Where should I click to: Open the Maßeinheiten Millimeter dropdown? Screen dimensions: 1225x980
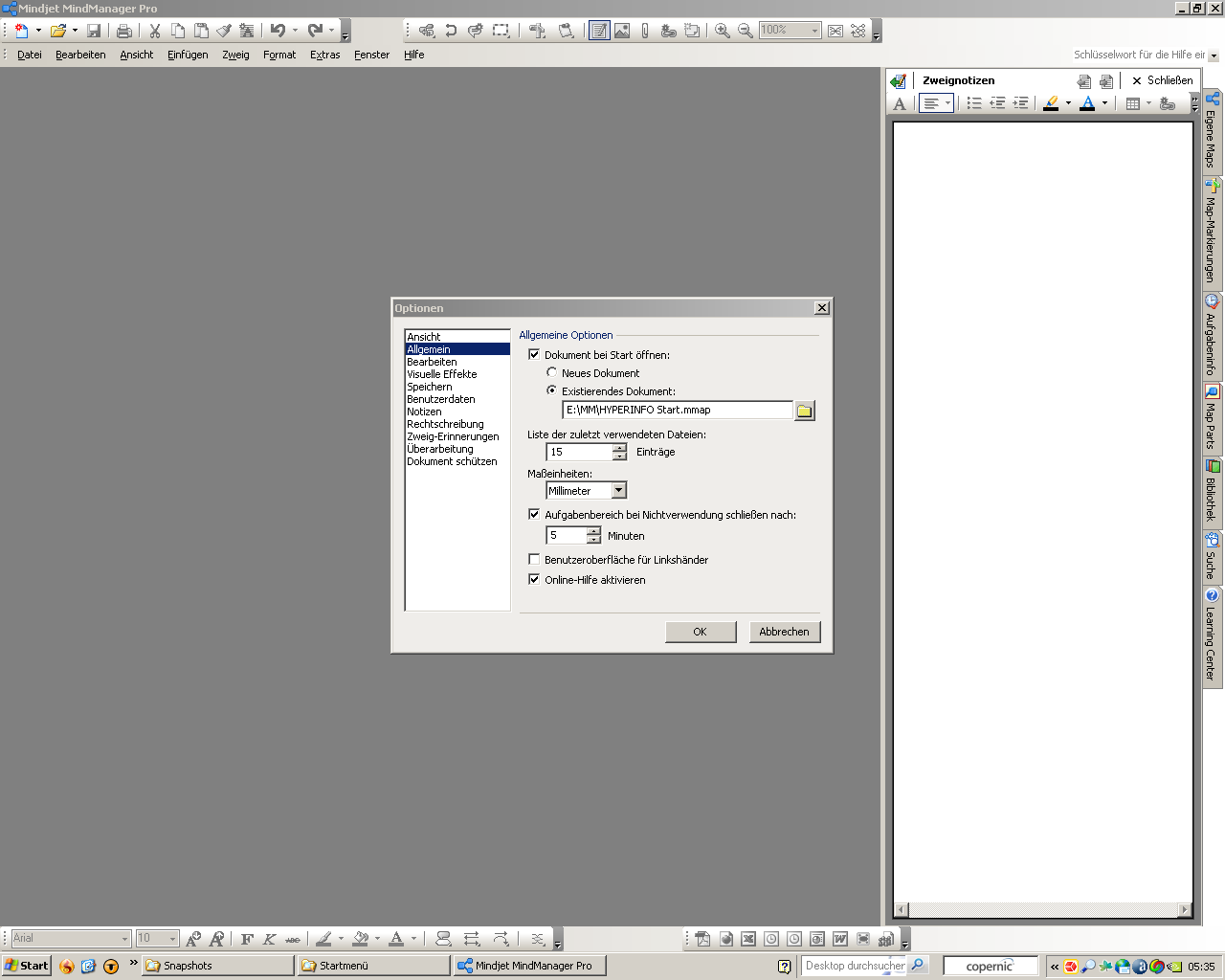618,491
